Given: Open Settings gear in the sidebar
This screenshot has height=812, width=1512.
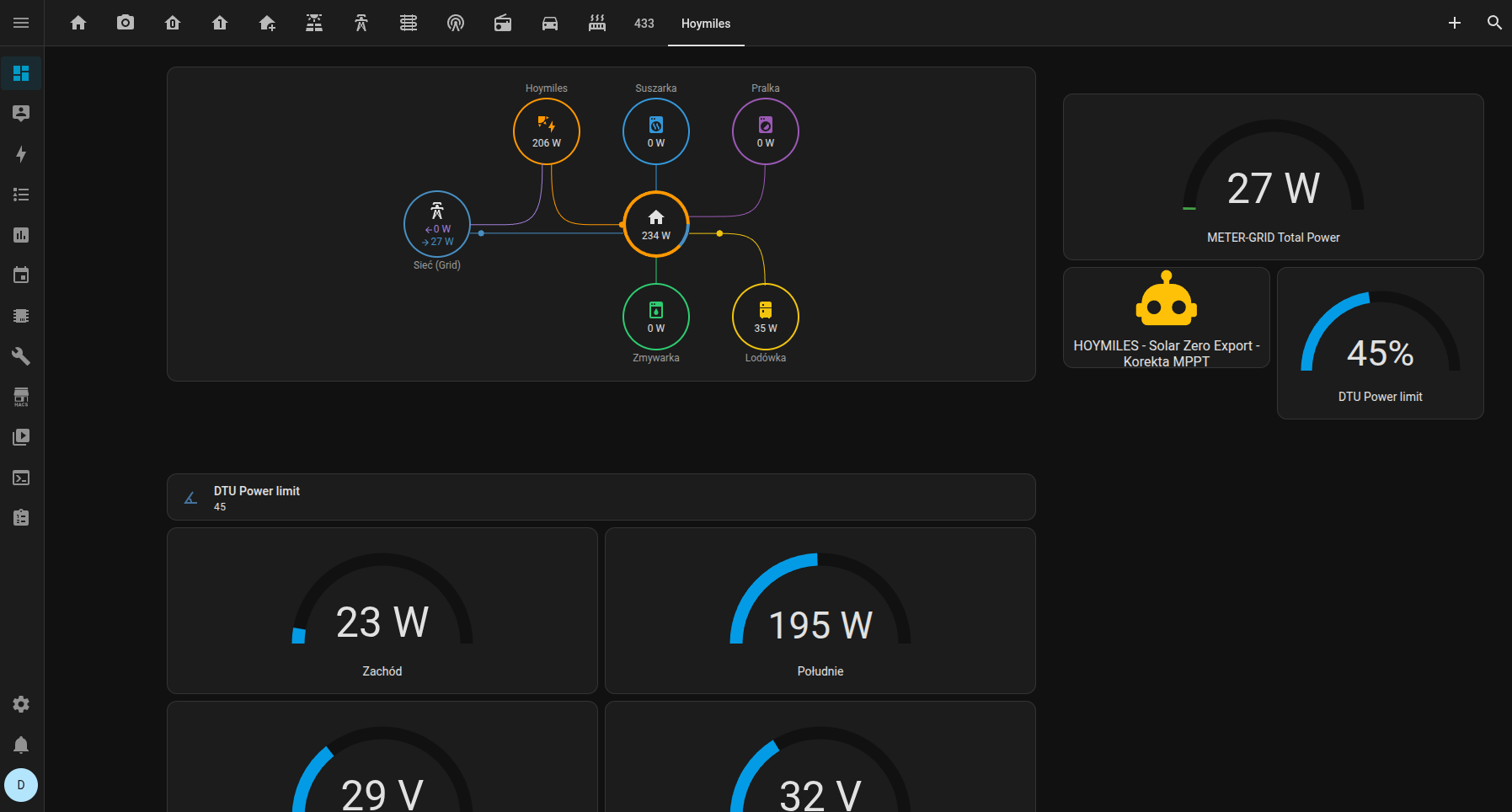Looking at the screenshot, I should (21, 704).
